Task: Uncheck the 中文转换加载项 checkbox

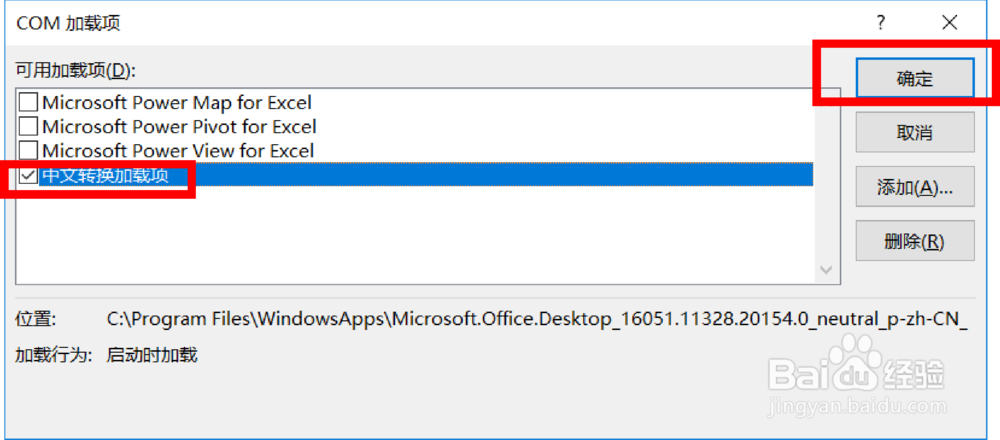Action: [x=29, y=176]
